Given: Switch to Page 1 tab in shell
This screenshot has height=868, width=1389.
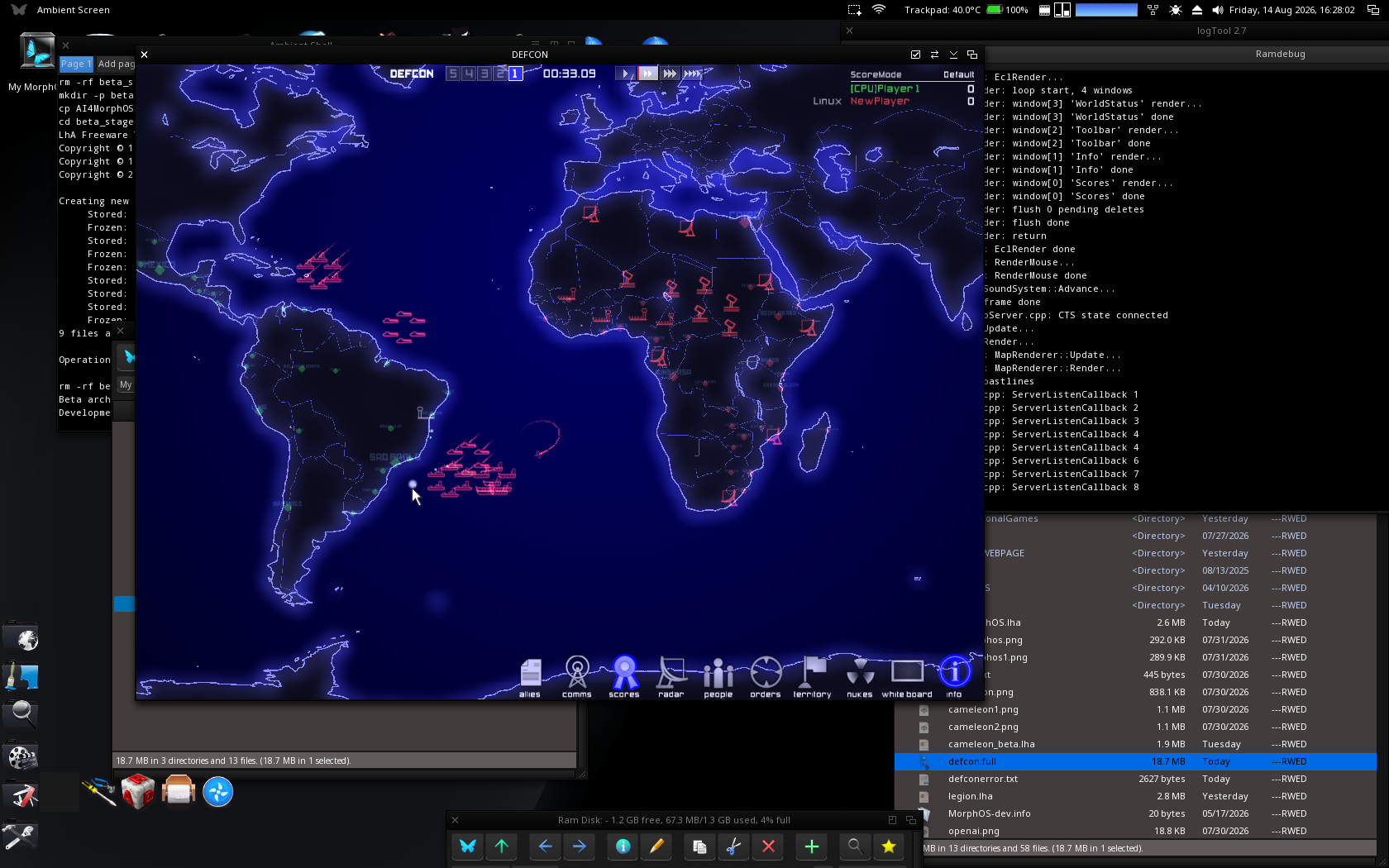Looking at the screenshot, I should pyautogui.click(x=75, y=64).
